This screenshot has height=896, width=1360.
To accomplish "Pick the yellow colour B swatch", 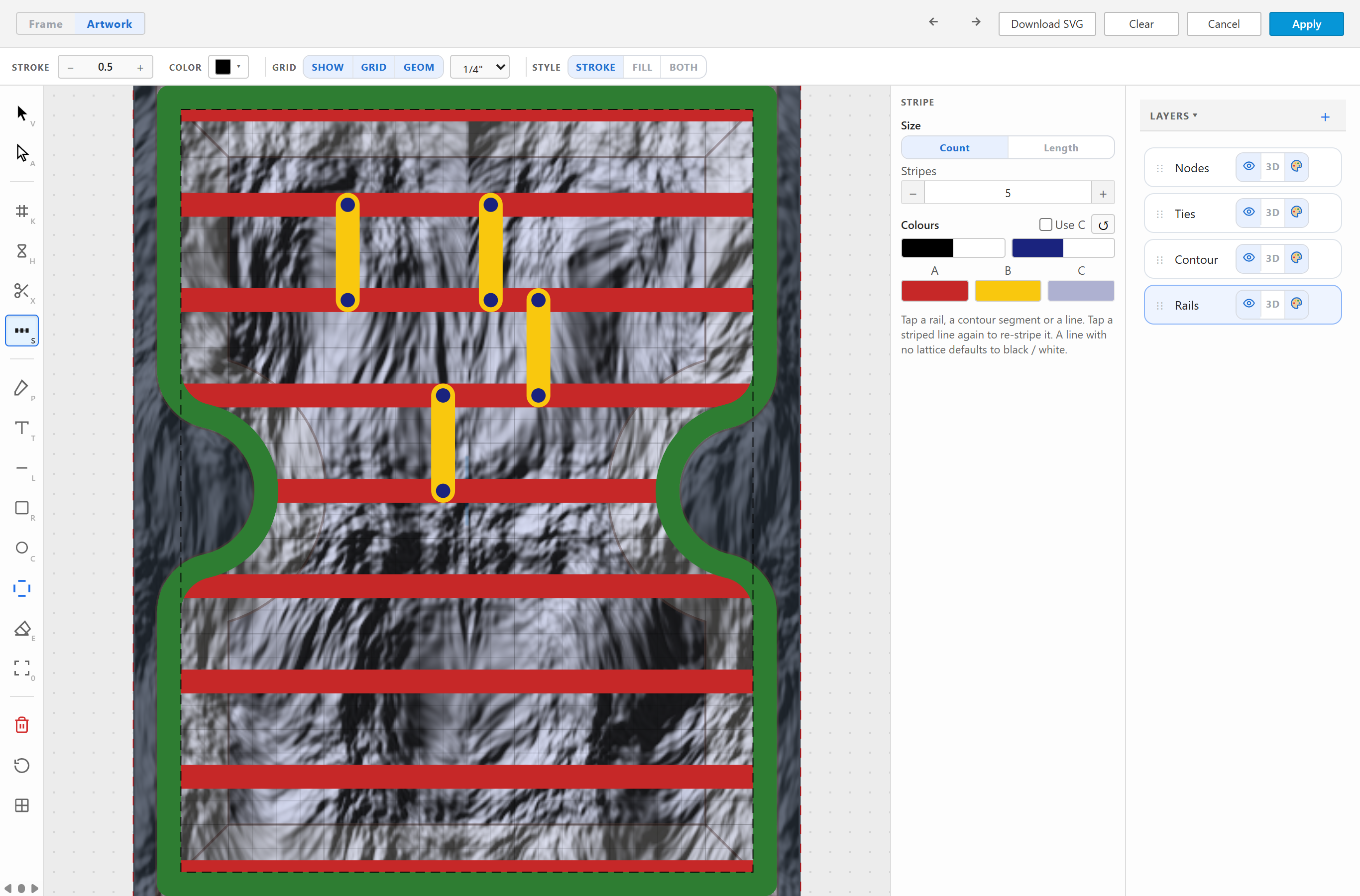I will click(1008, 291).
